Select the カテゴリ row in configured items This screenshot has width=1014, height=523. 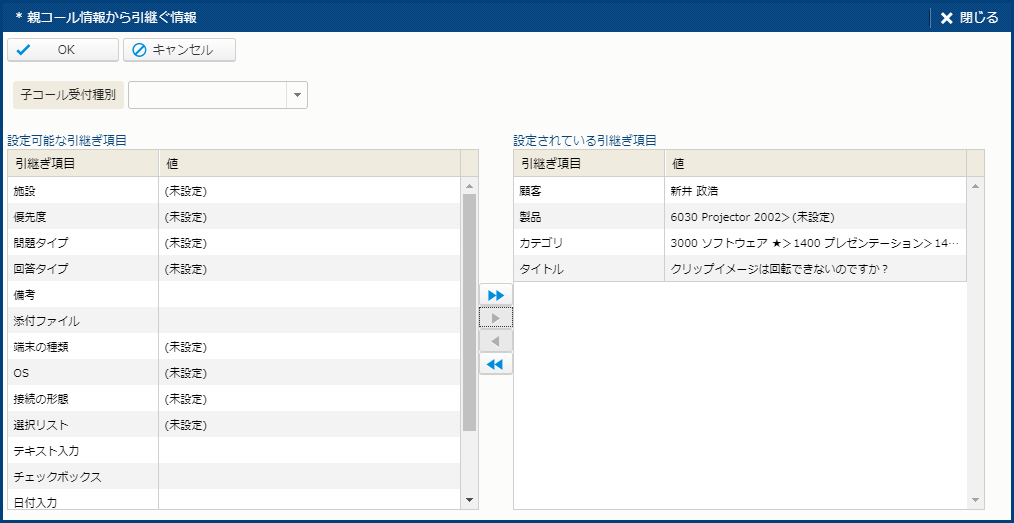tap(588, 243)
